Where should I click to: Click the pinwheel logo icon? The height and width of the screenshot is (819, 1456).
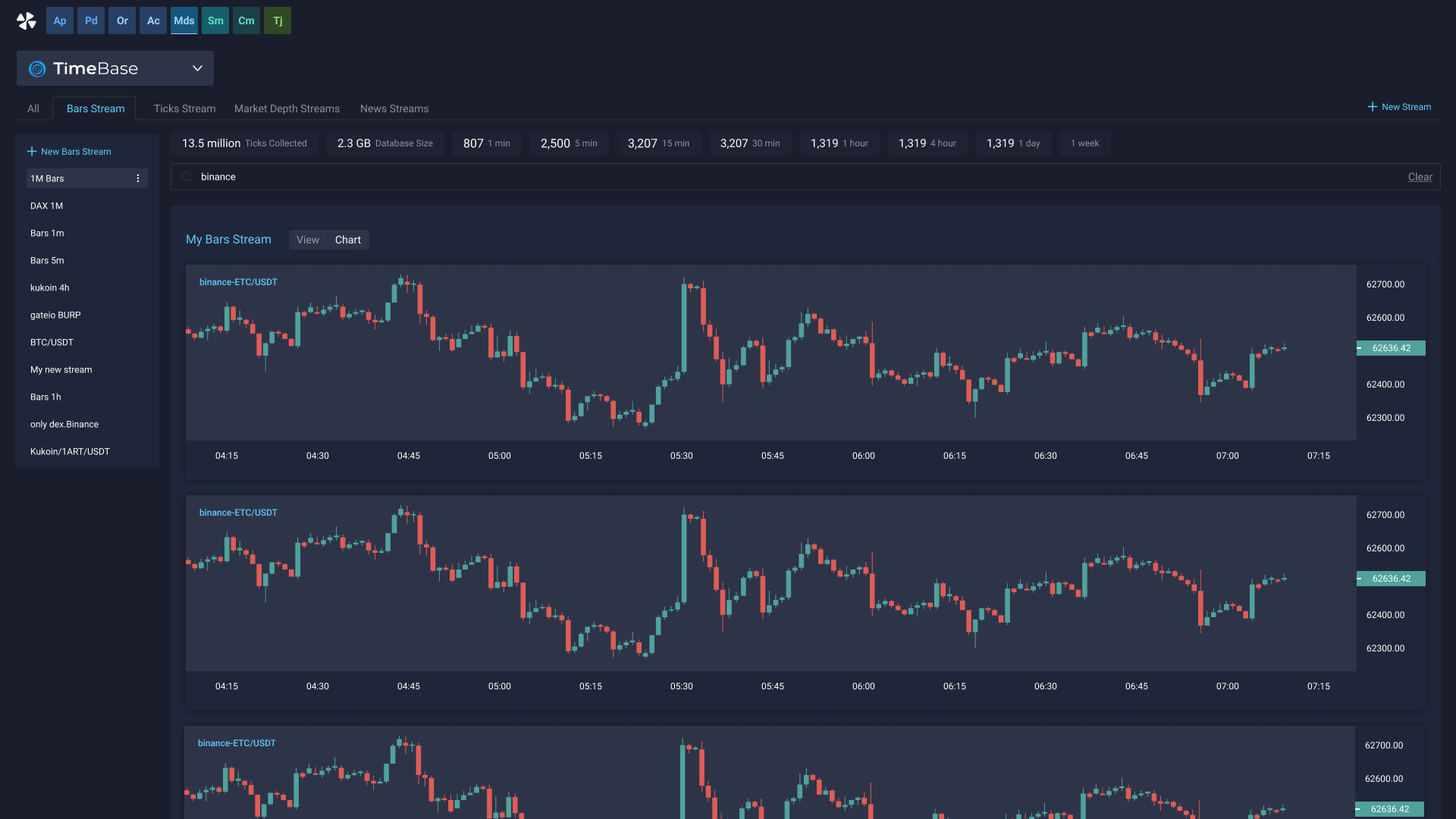tap(27, 20)
